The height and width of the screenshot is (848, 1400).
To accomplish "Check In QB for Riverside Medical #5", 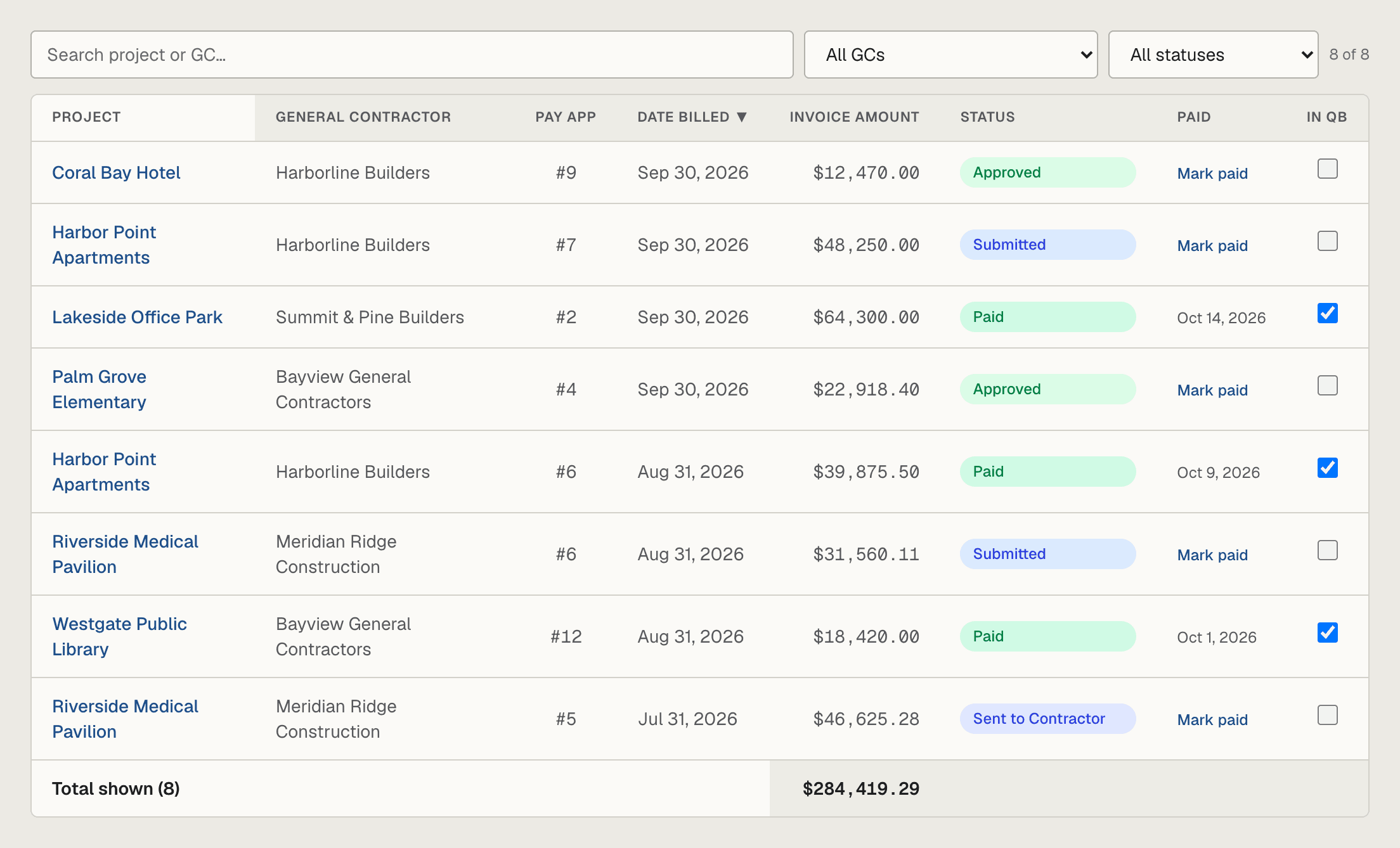I will pos(1327,715).
